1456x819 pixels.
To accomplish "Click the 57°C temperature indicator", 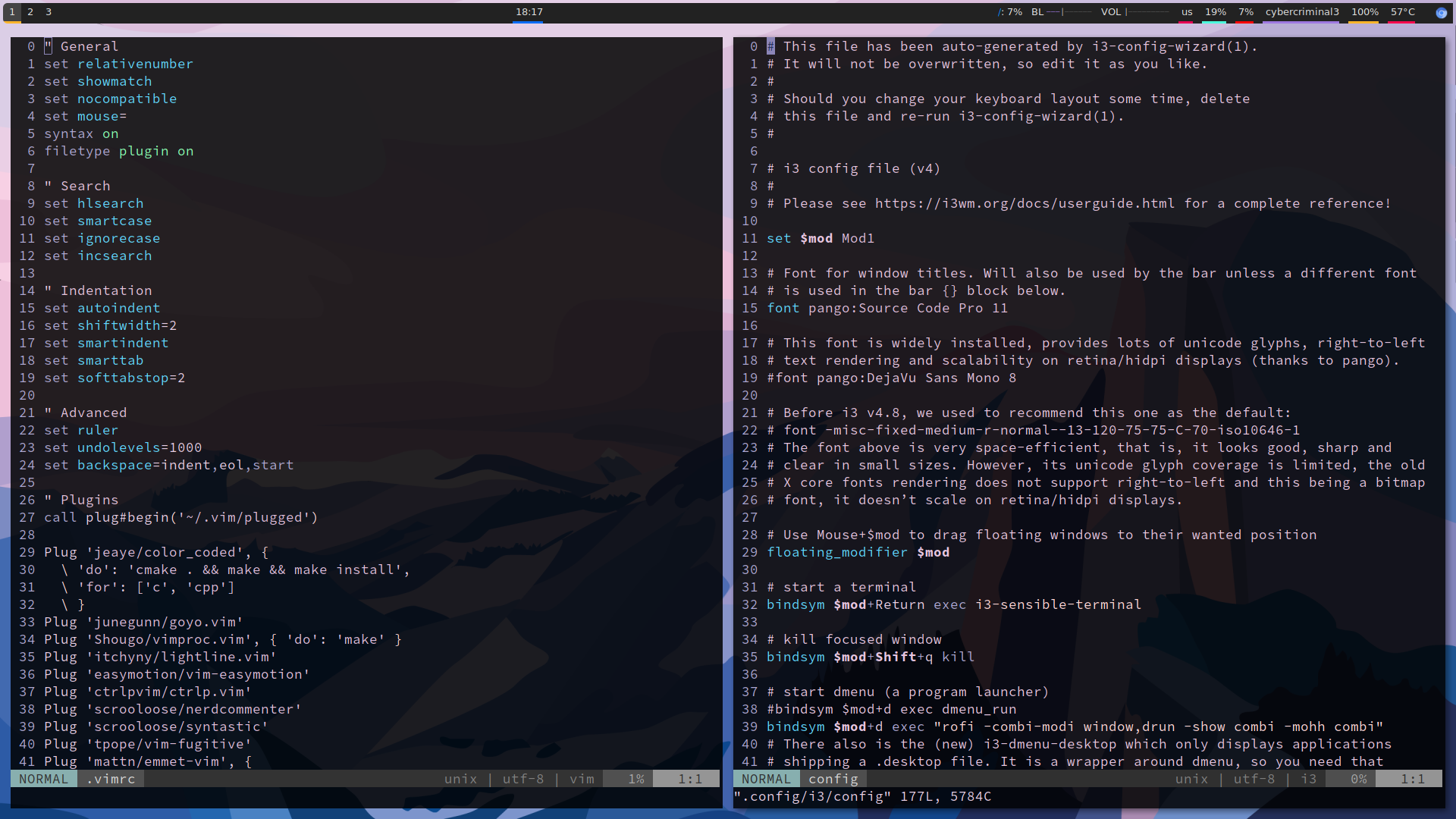I will tap(1402, 12).
